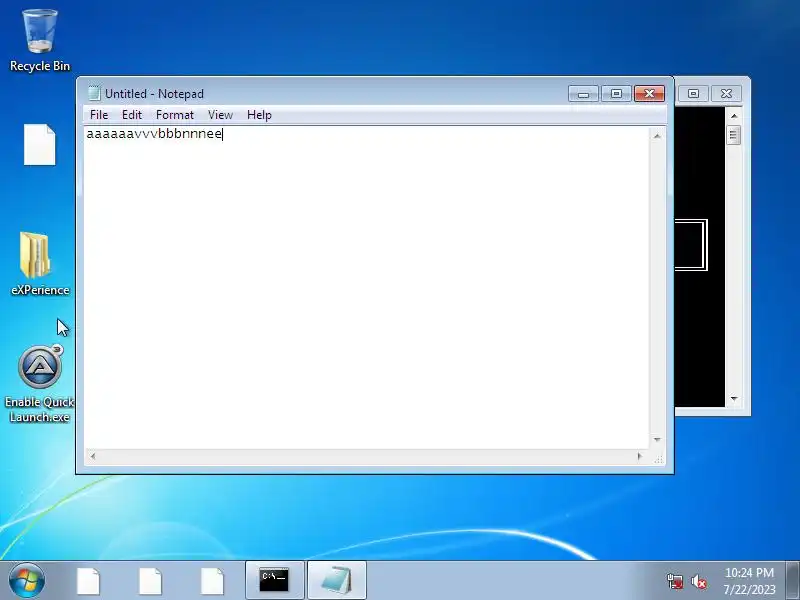This screenshot has height=600, width=800.
Task: Click command prompt scrollbar up arrow
Action: coord(734,116)
